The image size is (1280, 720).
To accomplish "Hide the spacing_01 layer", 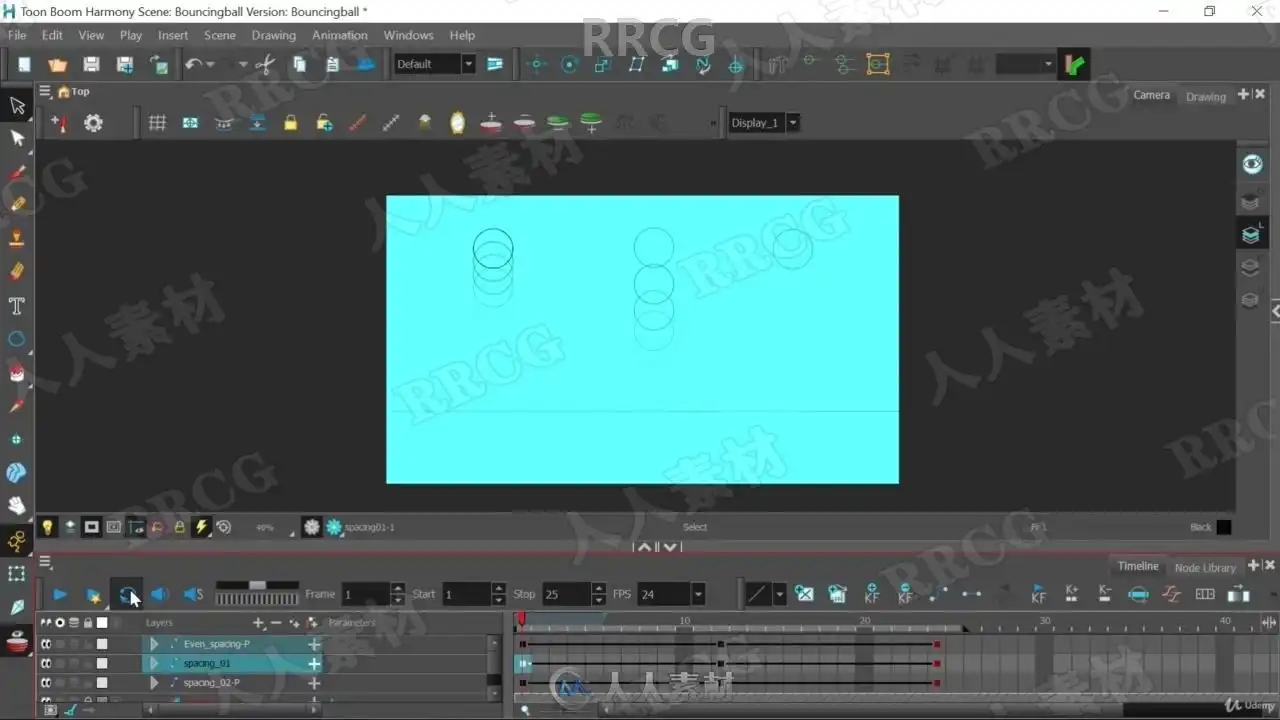I will [x=45, y=663].
